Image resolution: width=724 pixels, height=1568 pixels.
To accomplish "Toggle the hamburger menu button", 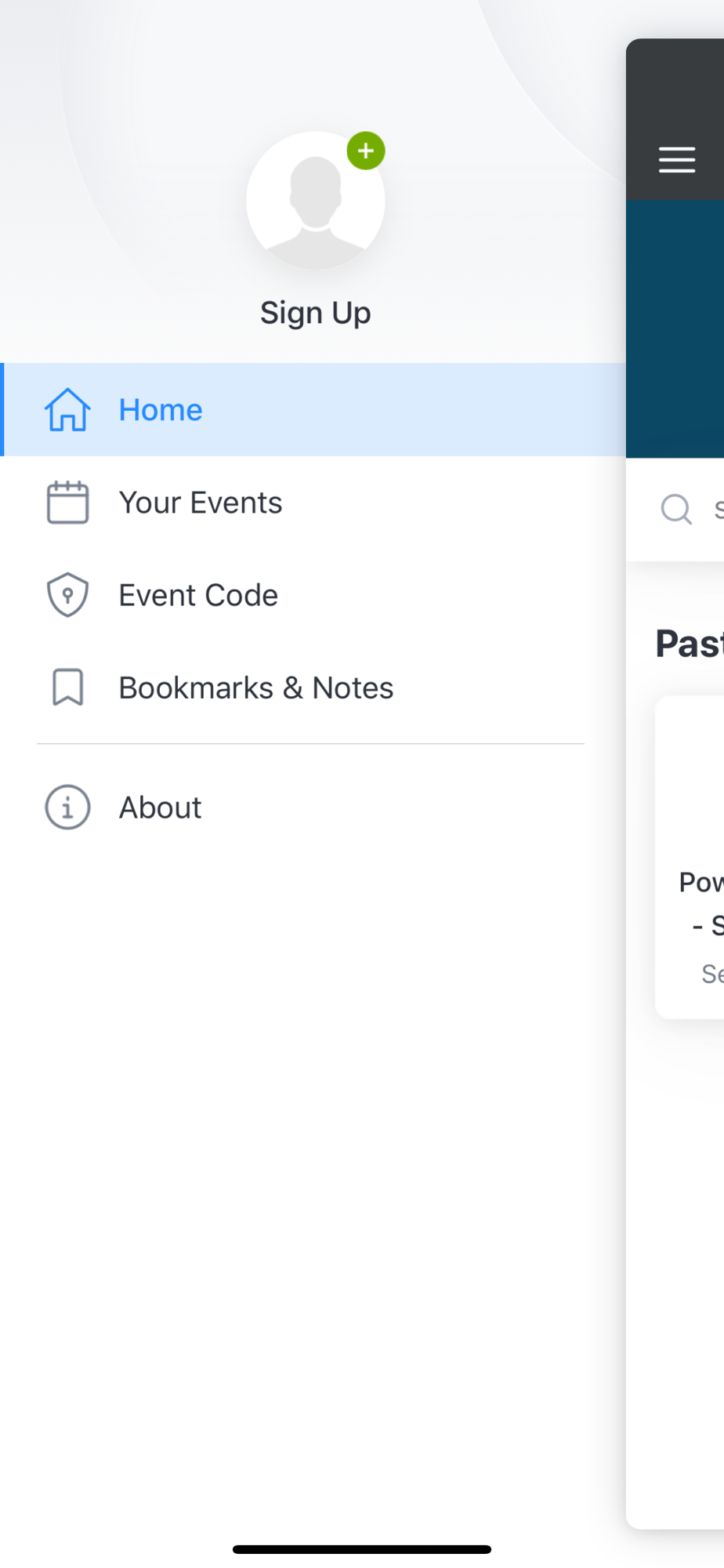I will coord(677,159).
